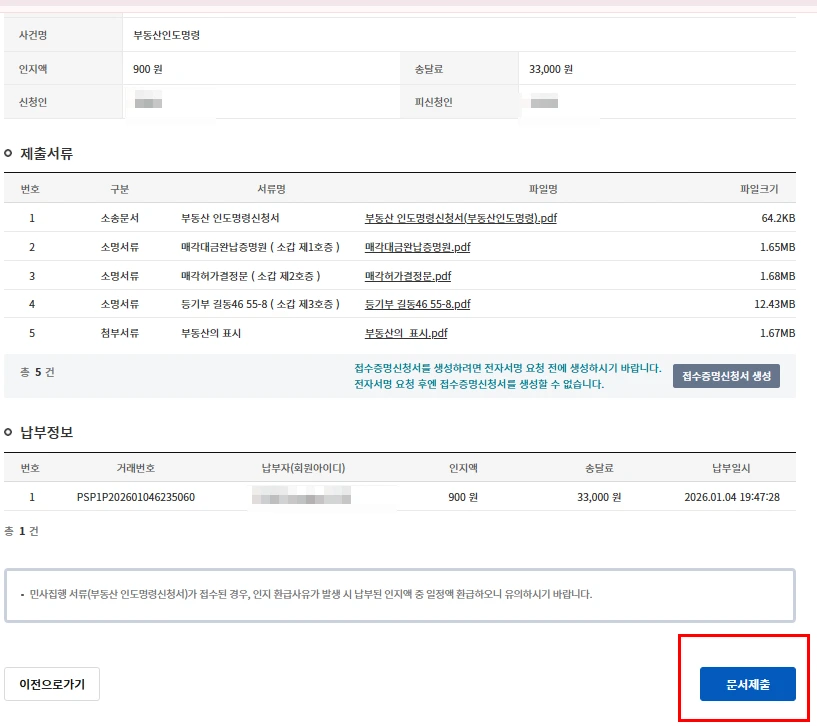Click the 총 1 건 payment count
The width and height of the screenshot is (817, 726).
tap(21, 531)
